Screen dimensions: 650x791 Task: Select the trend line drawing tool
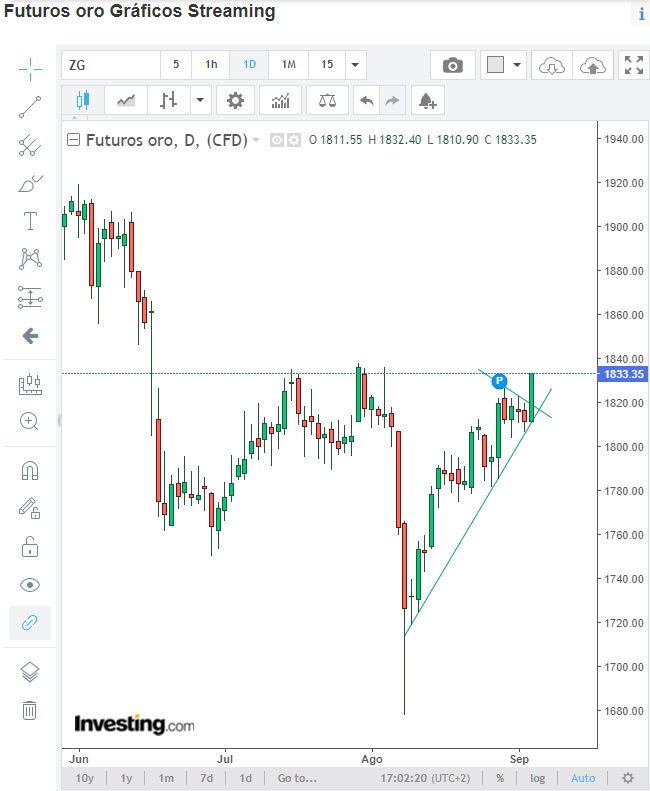[30, 107]
